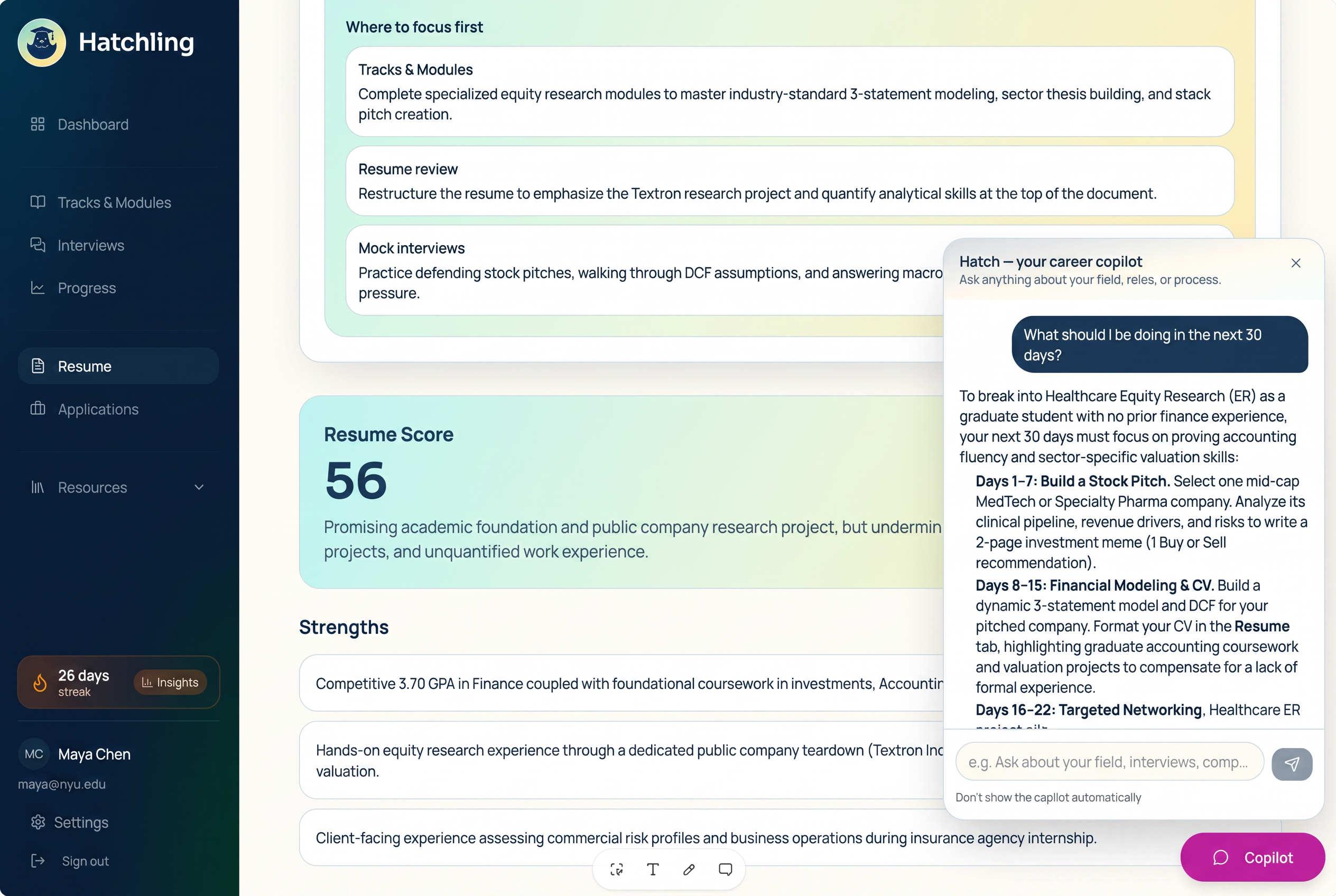Viewport: 1336px width, 896px height.
Task: Click the Applications briefcase icon
Action: (38, 408)
